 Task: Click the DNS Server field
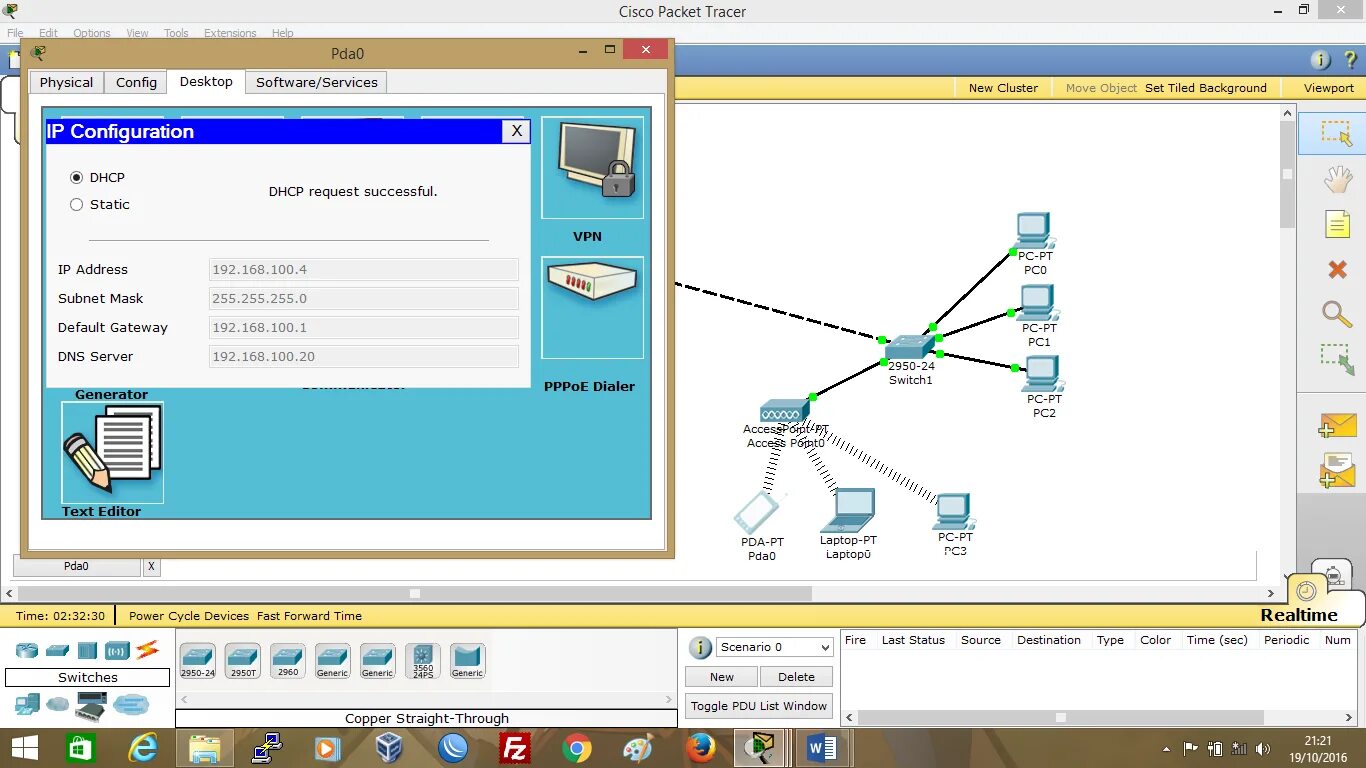pyautogui.click(x=364, y=356)
